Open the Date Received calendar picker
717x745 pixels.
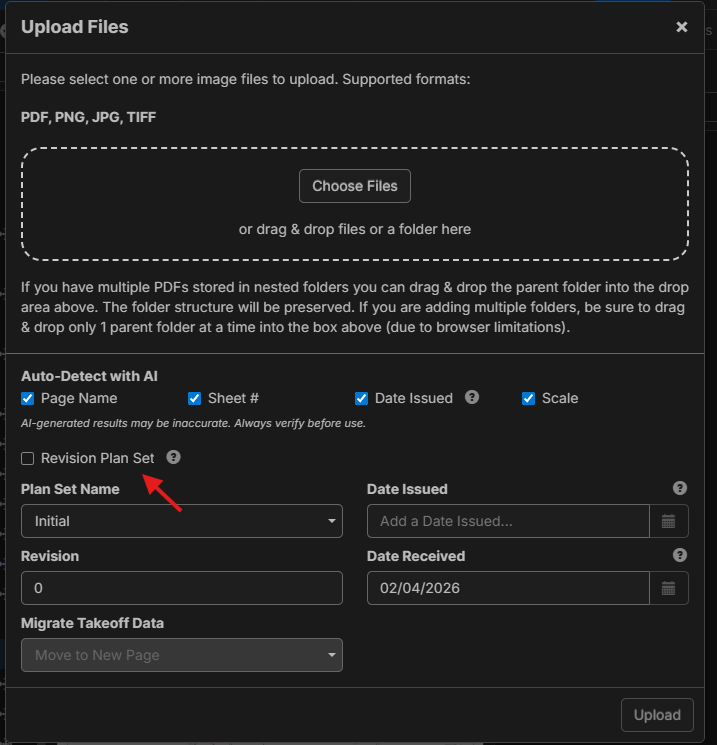669,588
